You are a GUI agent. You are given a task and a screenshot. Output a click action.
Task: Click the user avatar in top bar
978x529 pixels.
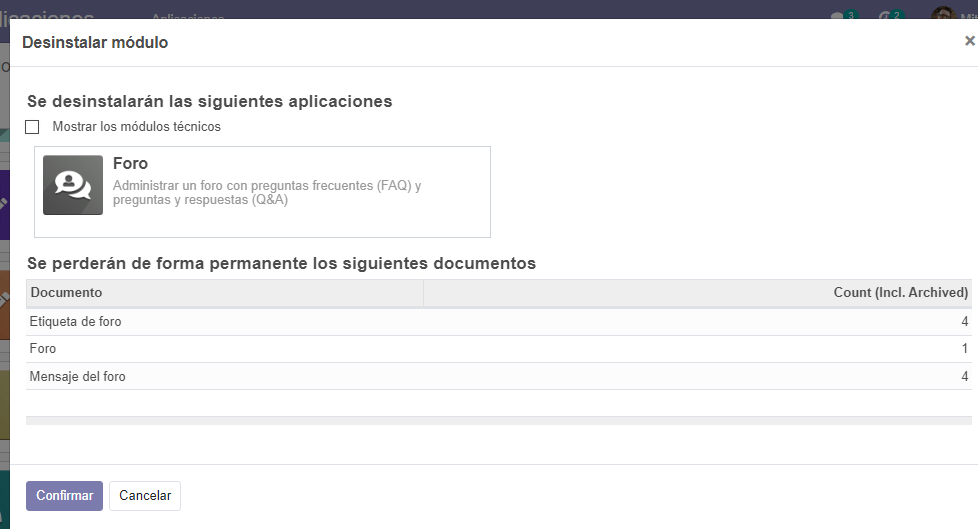(941, 15)
